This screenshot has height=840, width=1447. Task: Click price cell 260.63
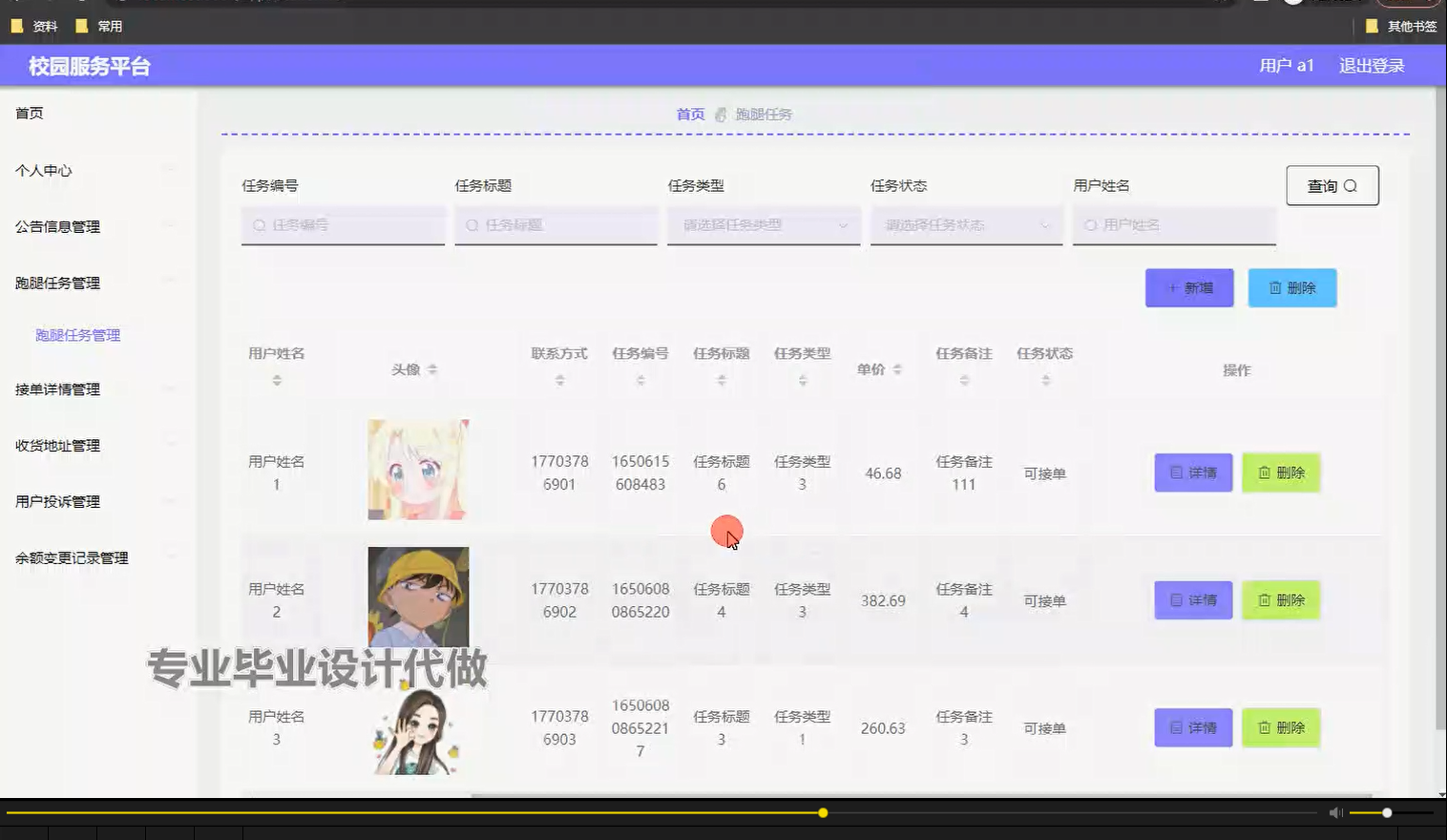pyautogui.click(x=883, y=728)
